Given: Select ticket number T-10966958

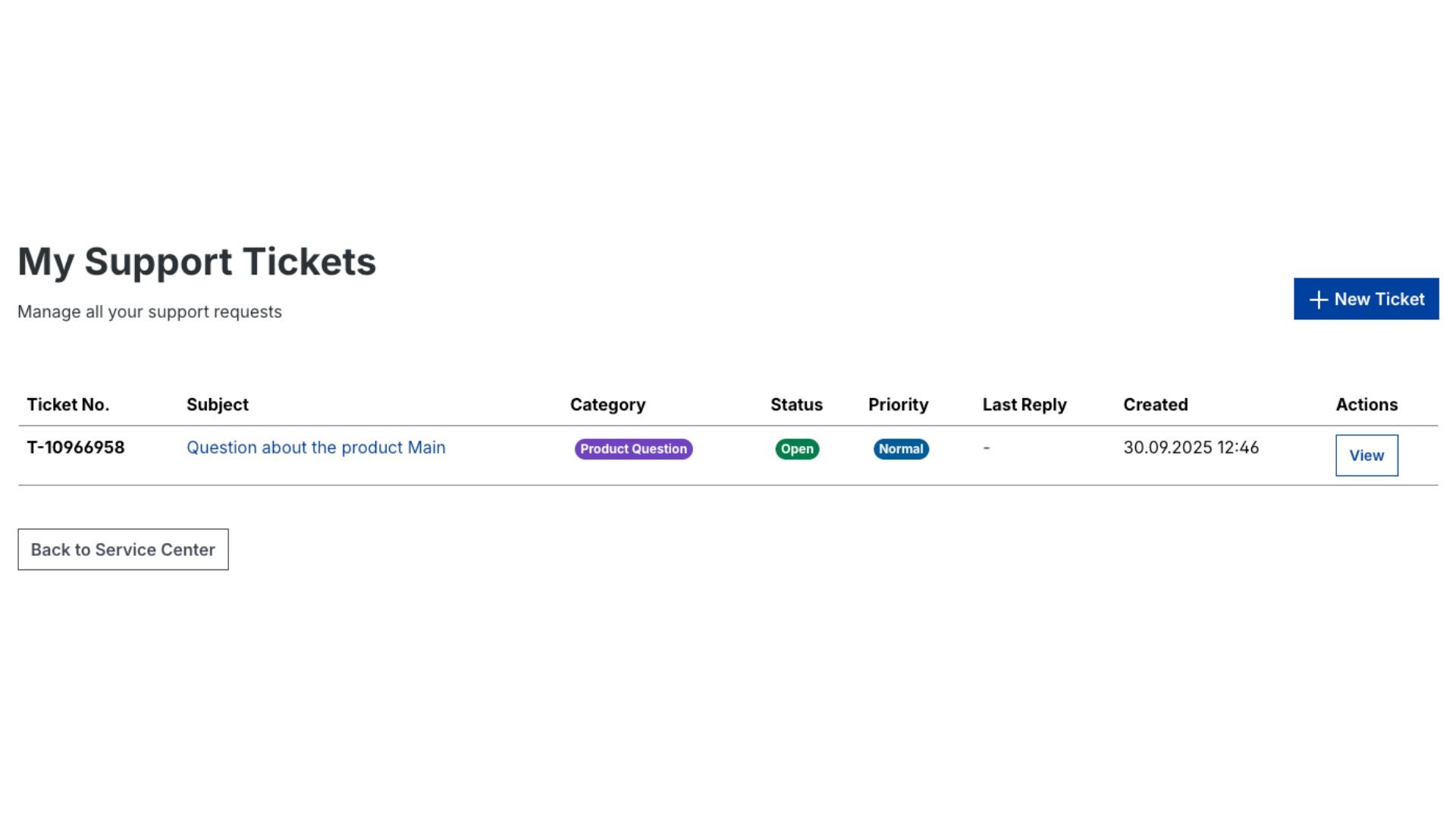Looking at the screenshot, I should tap(76, 448).
